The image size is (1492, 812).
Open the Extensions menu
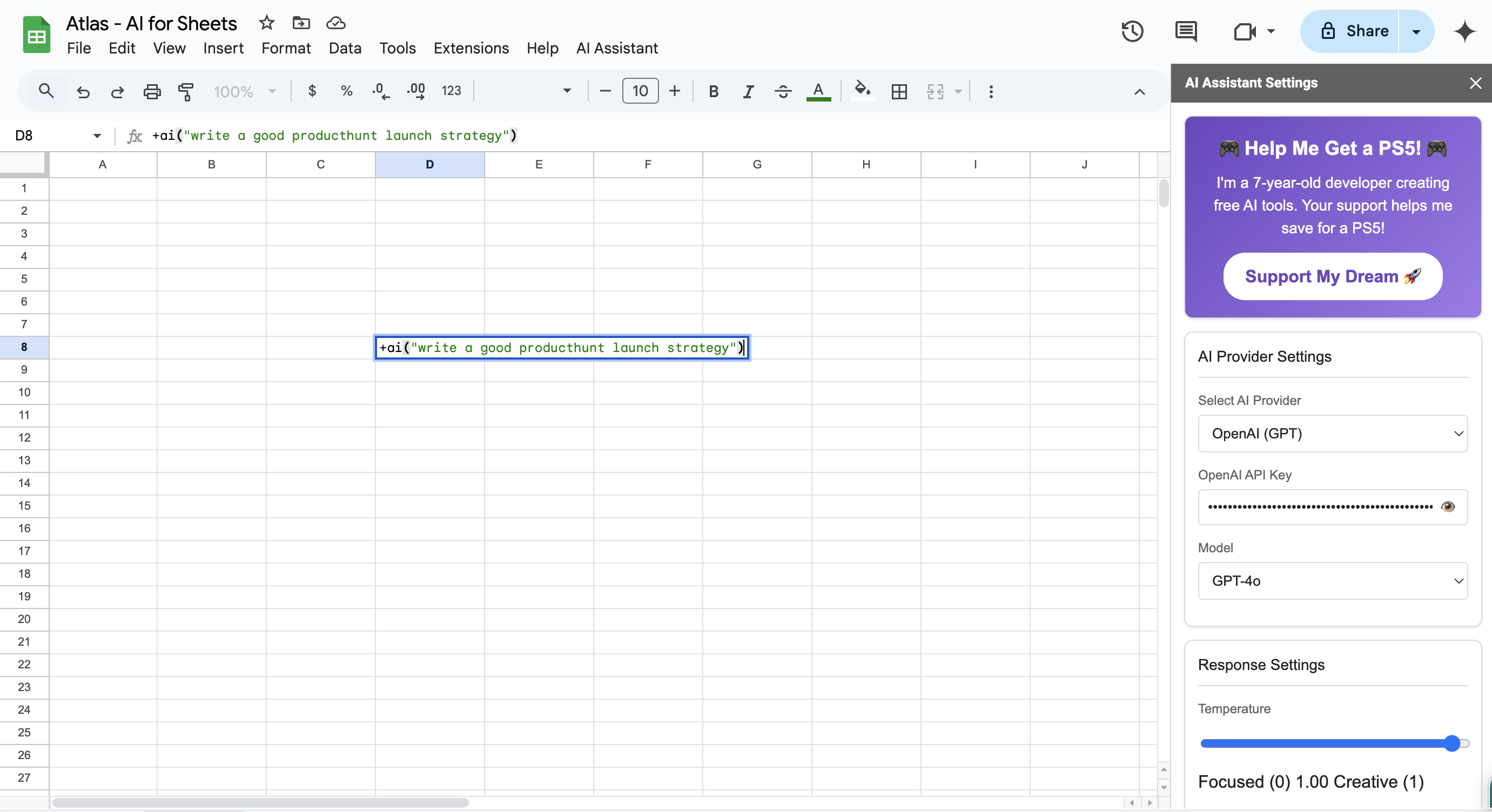pyautogui.click(x=471, y=48)
